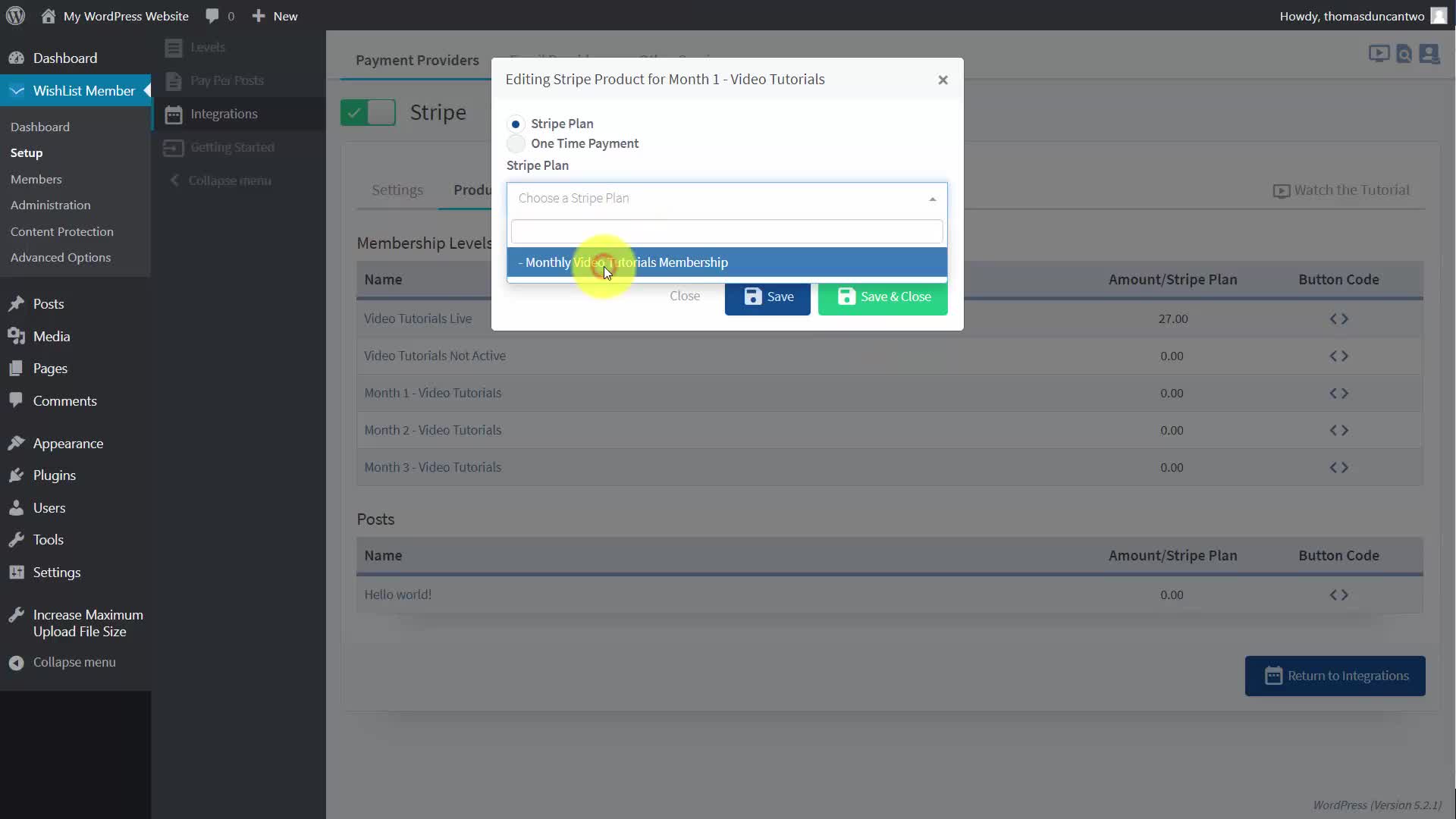This screenshot has height=819, width=1456.
Task: Click button code icon for Month 3 row
Action: click(x=1338, y=468)
